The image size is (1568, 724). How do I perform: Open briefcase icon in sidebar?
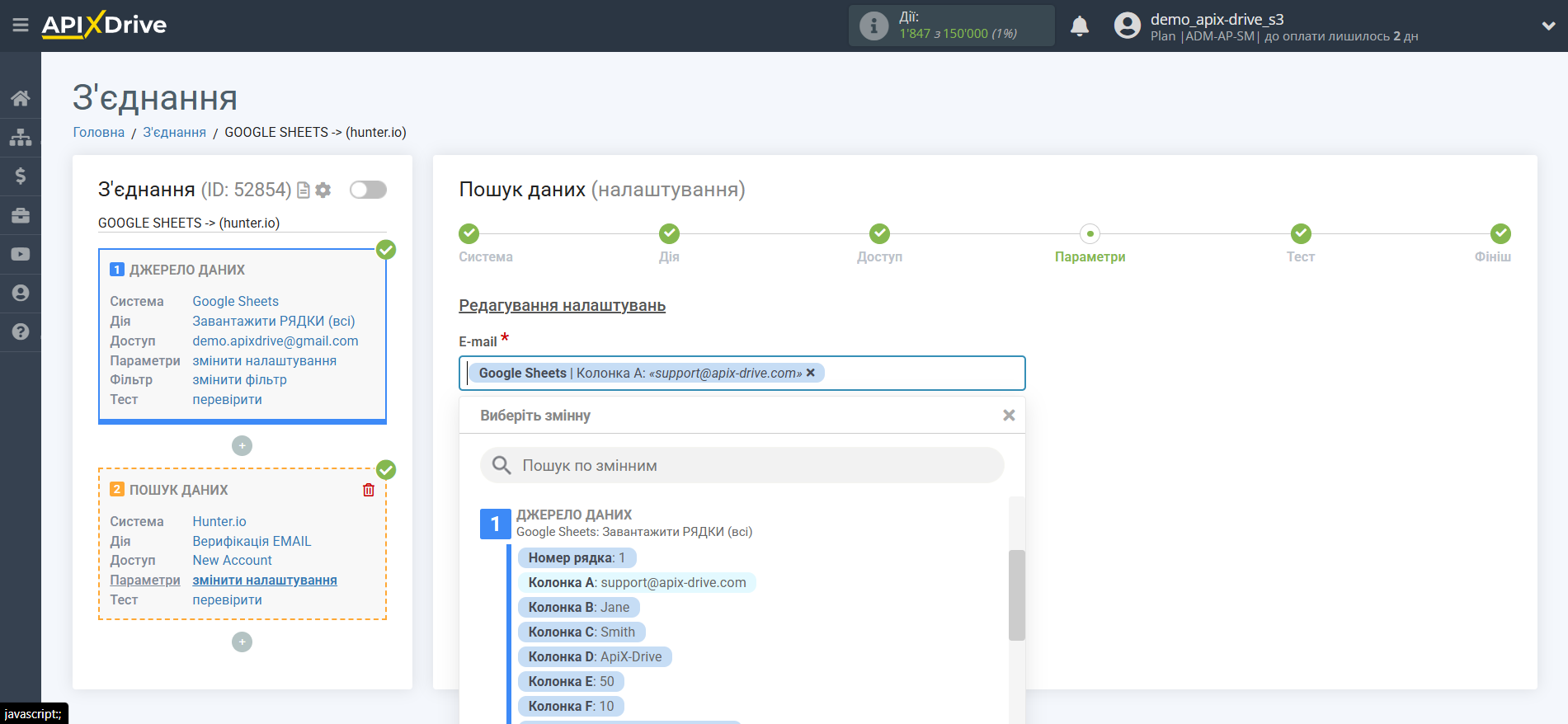tap(21, 215)
